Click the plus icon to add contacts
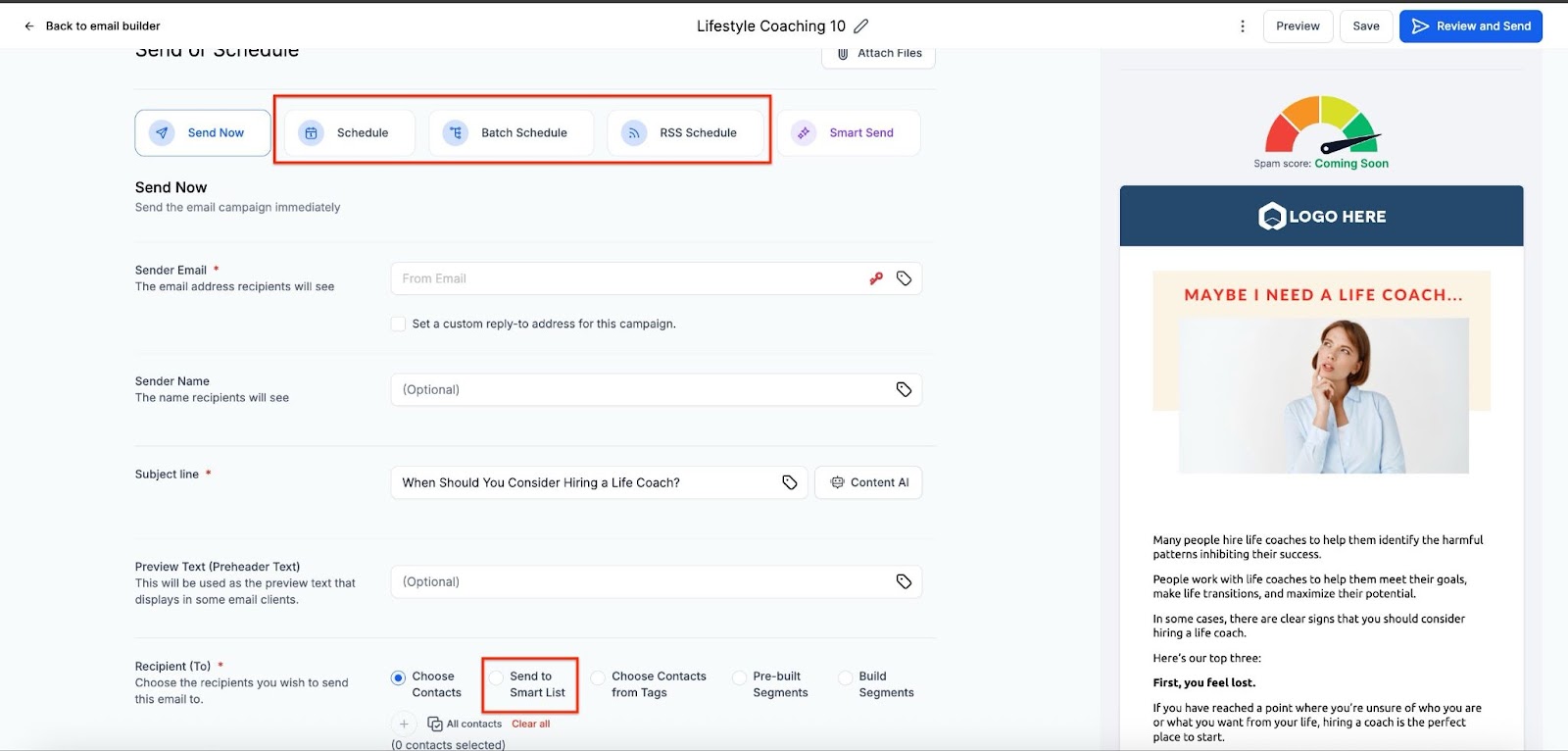Viewport: 1568px width, 751px height. (404, 724)
